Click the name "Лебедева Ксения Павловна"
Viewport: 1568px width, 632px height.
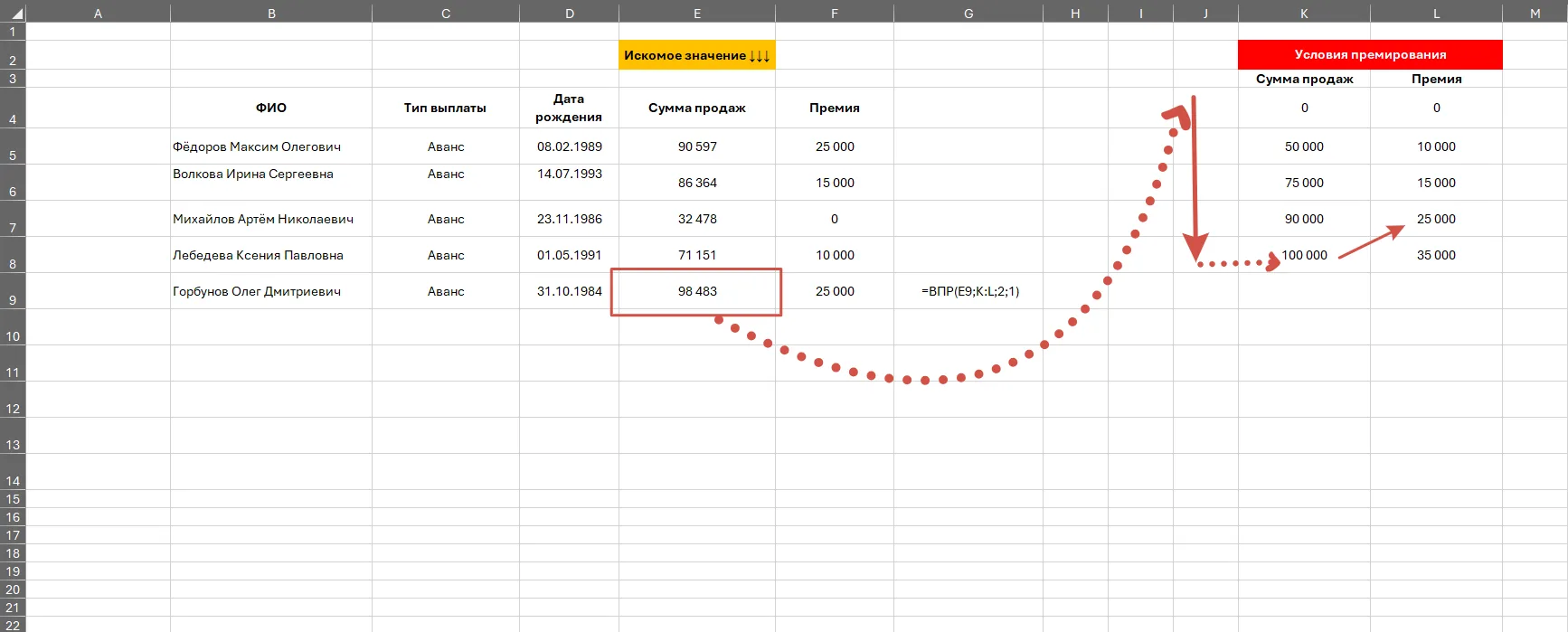click(258, 255)
